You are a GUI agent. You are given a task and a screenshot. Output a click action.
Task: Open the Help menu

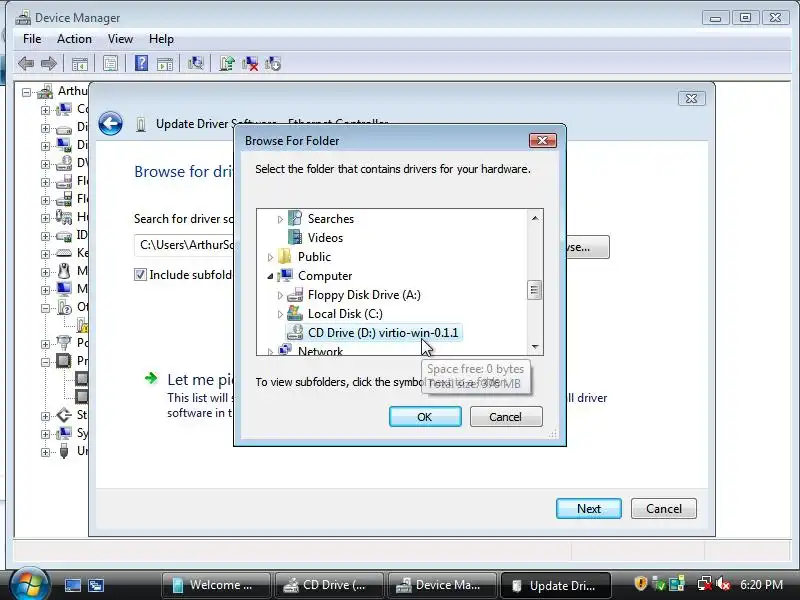[161, 39]
